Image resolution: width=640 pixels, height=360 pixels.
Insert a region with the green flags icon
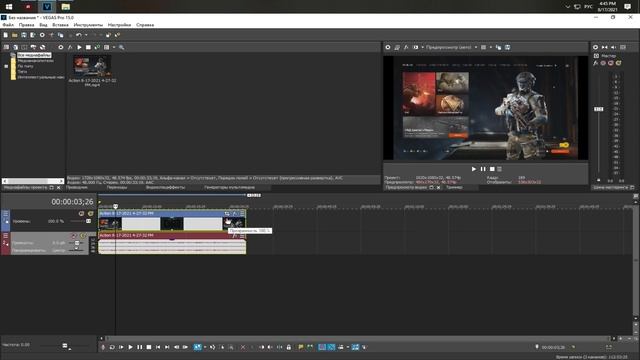point(310,347)
